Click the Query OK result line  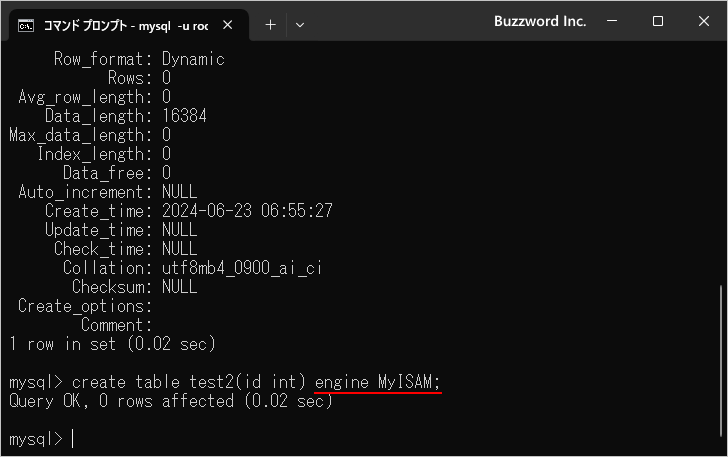(171, 401)
